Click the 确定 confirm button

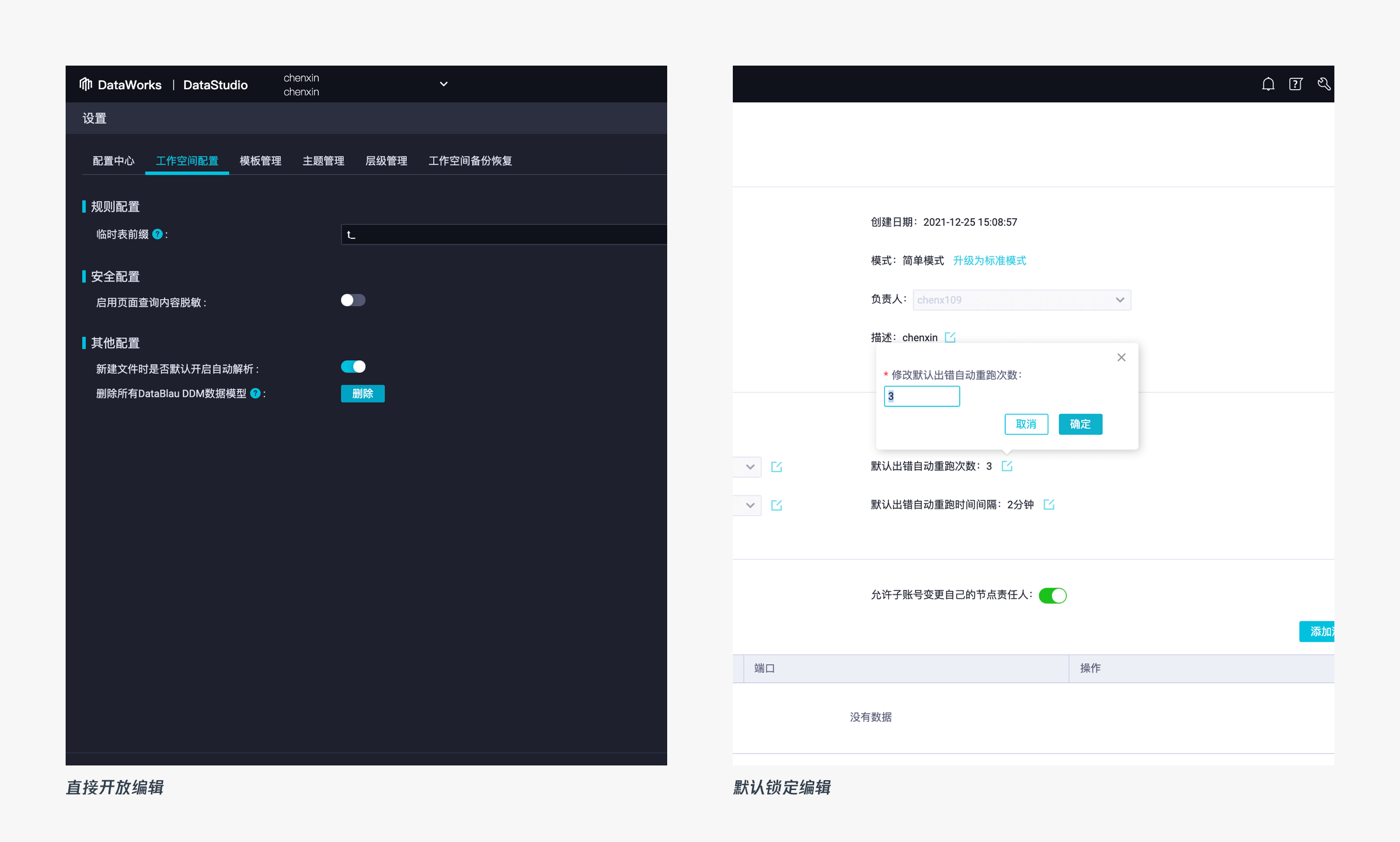coord(1080,424)
